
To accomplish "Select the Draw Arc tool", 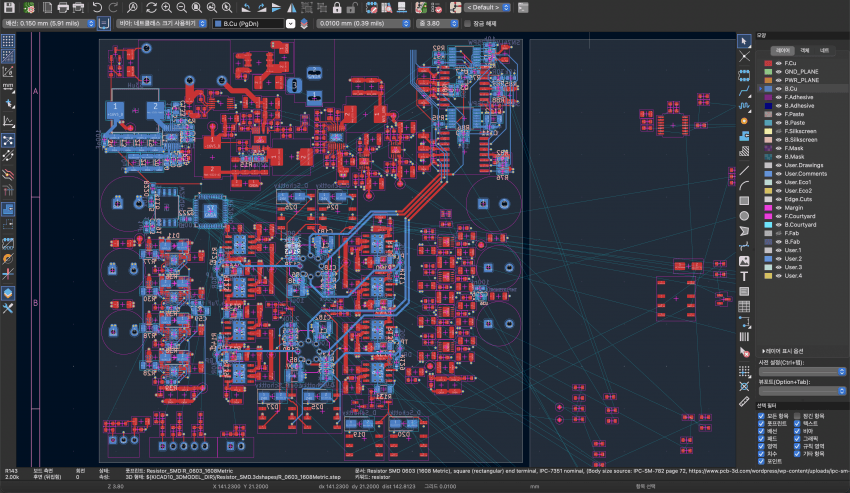I will pos(744,185).
